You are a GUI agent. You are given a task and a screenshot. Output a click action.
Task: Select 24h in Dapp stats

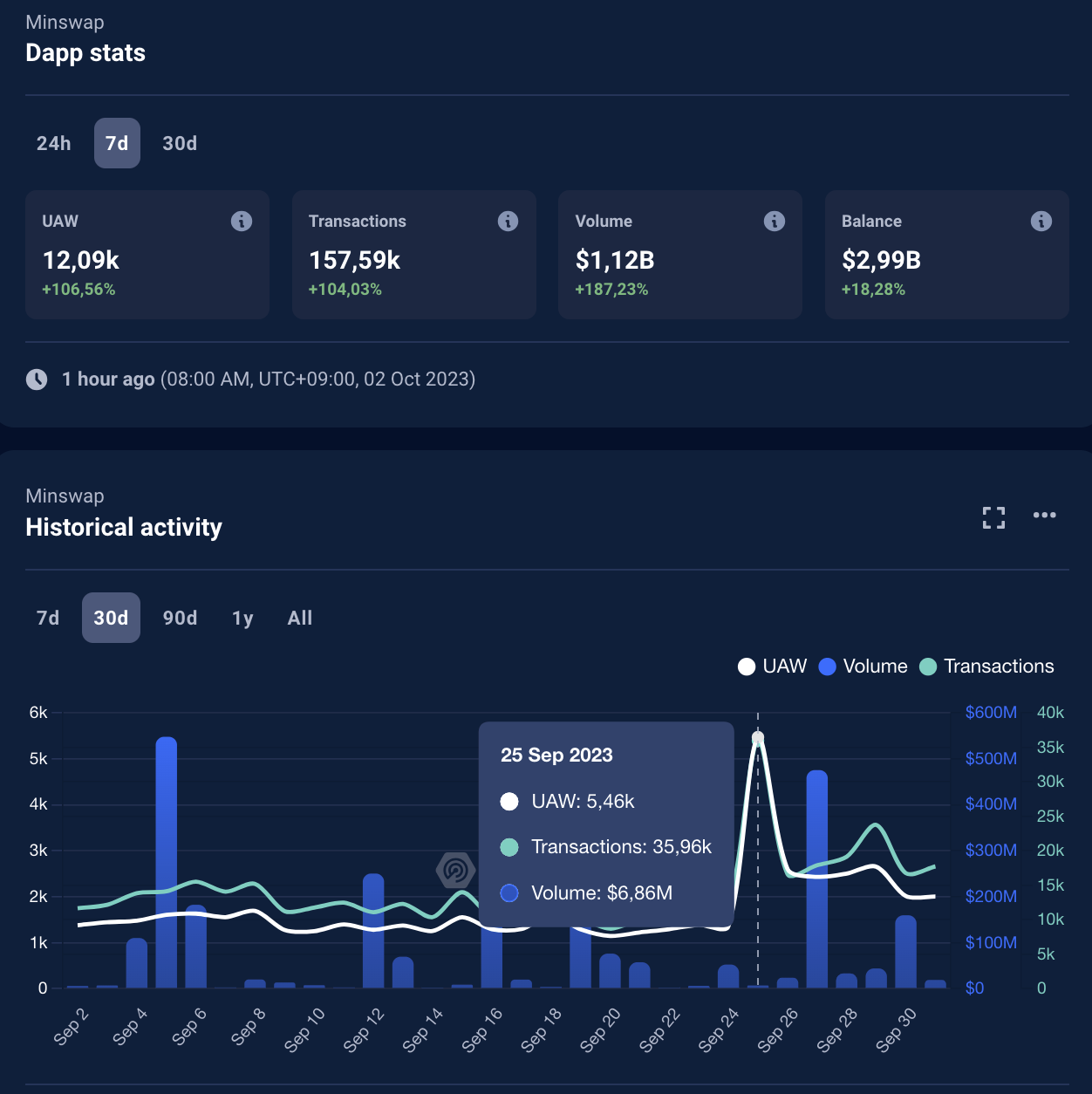point(54,143)
